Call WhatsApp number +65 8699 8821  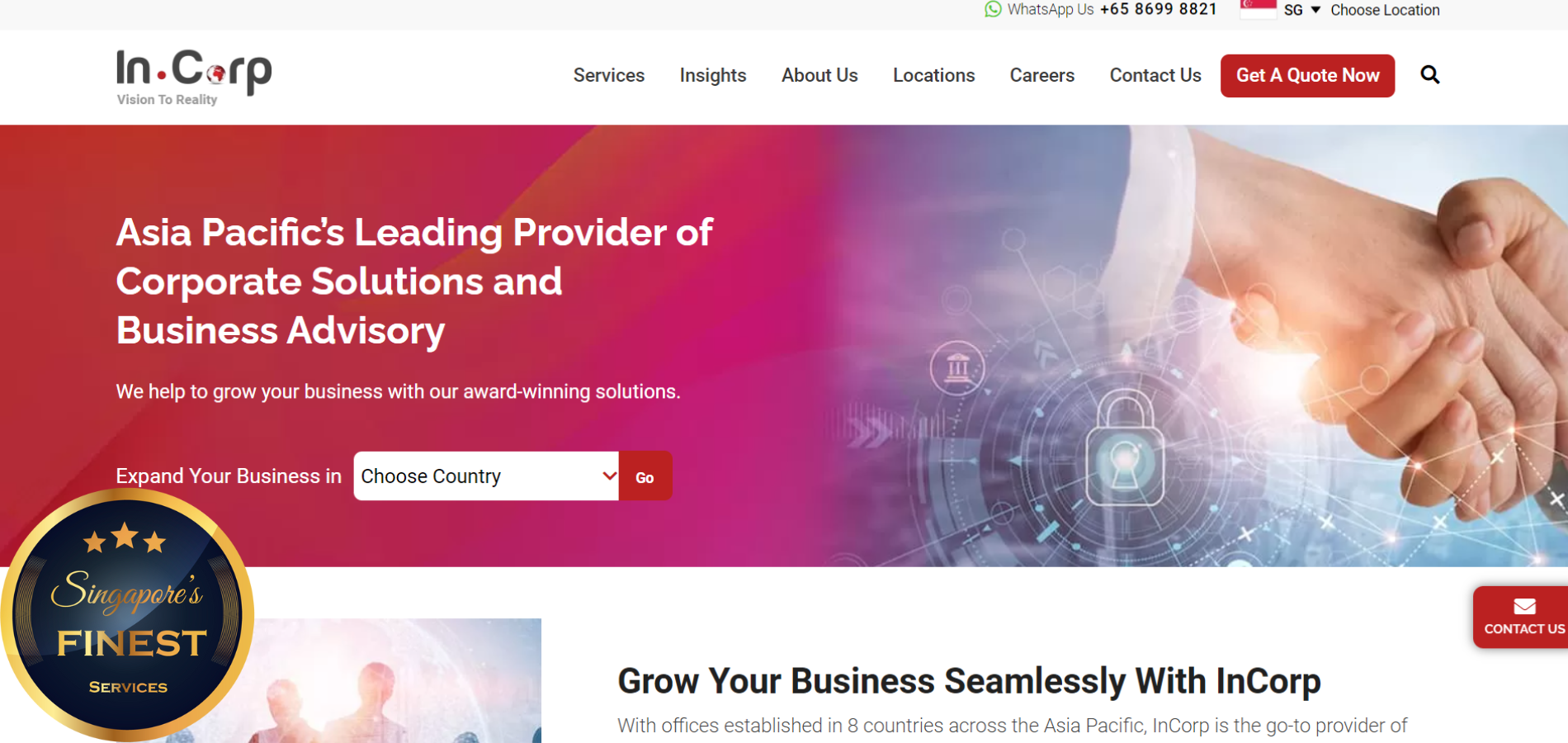click(x=1158, y=9)
